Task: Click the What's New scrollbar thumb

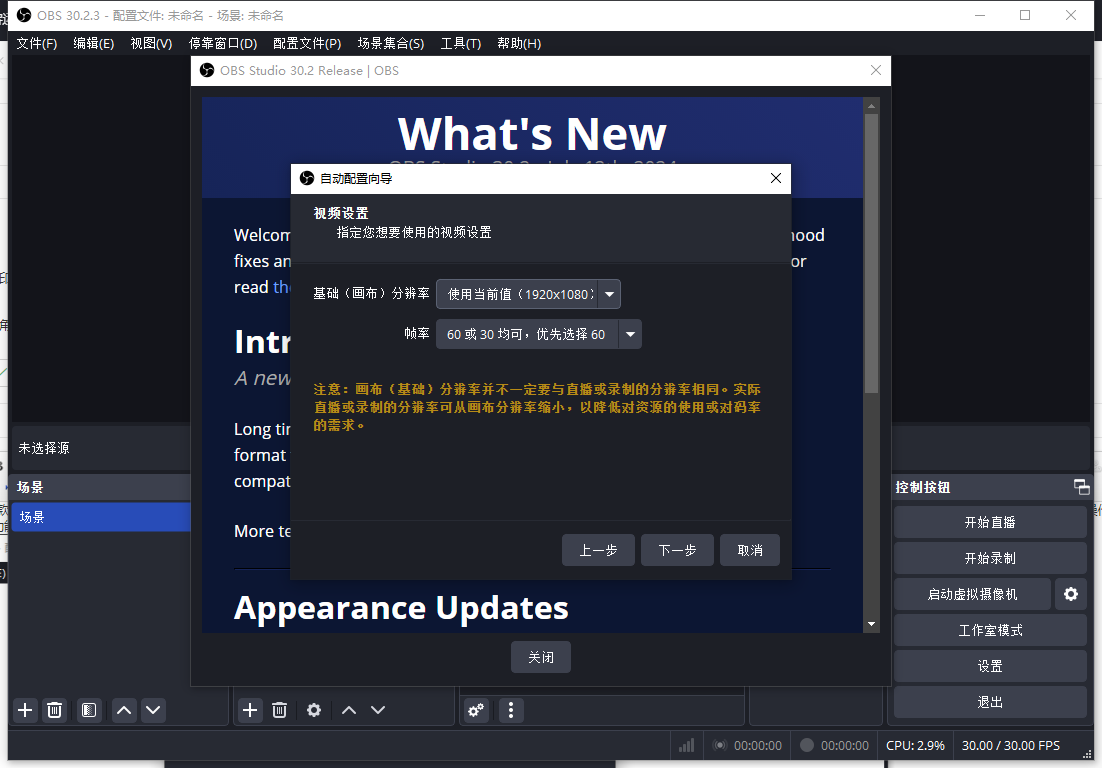Action: click(871, 254)
